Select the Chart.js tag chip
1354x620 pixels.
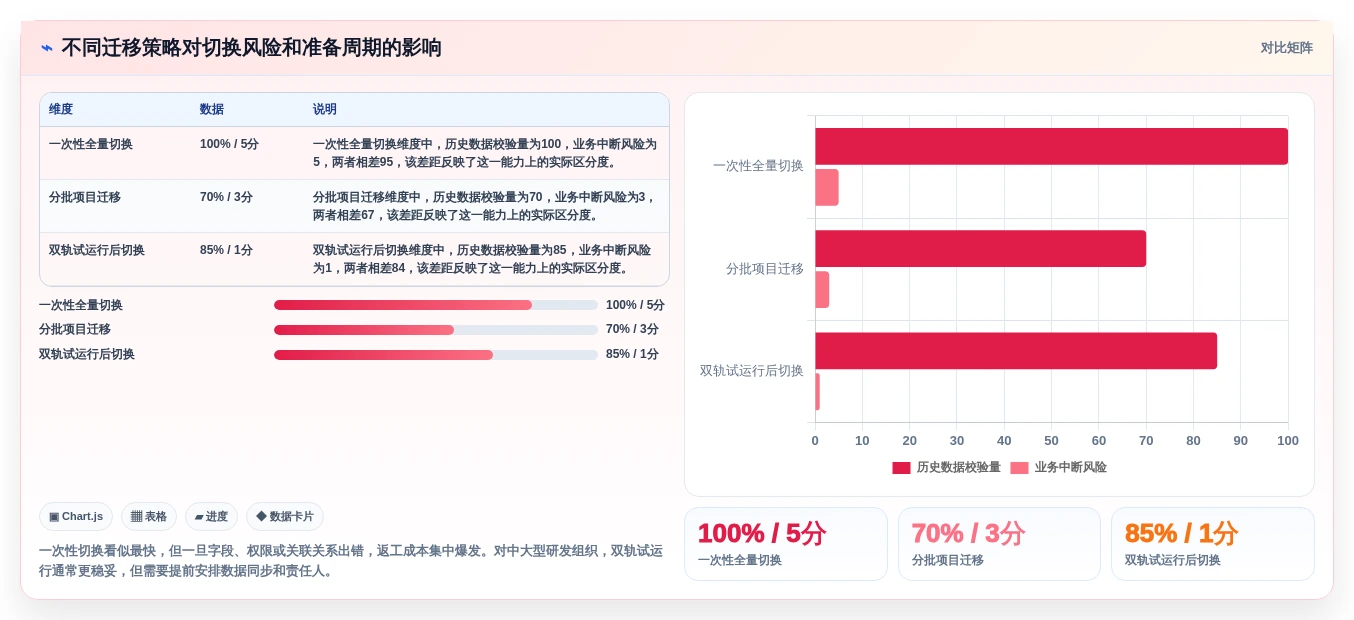[x=76, y=516]
